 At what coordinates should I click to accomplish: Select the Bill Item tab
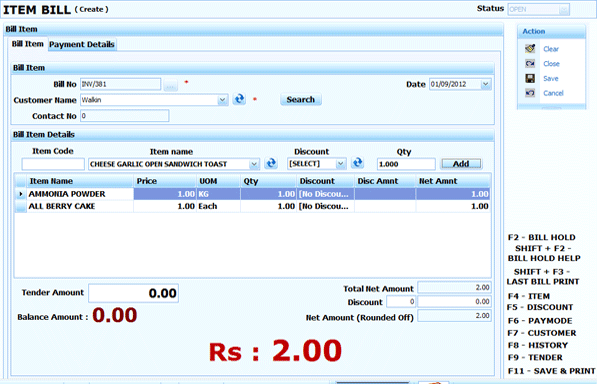(28, 44)
